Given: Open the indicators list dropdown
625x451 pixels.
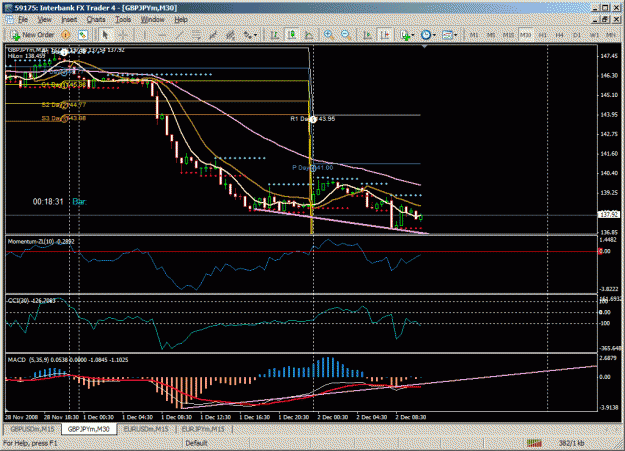Looking at the screenshot, I should click(x=407, y=35).
